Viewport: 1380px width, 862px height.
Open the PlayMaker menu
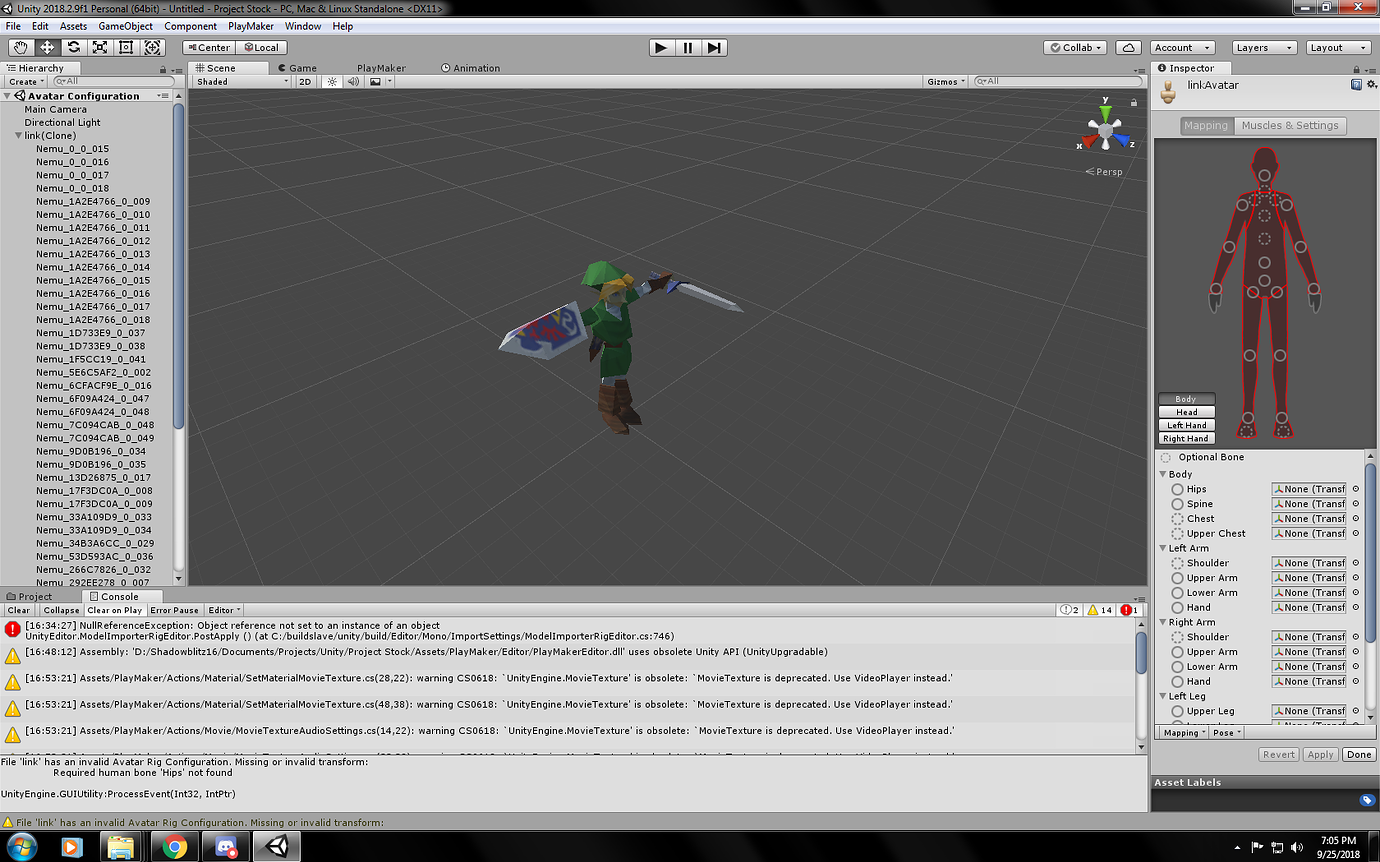point(250,26)
